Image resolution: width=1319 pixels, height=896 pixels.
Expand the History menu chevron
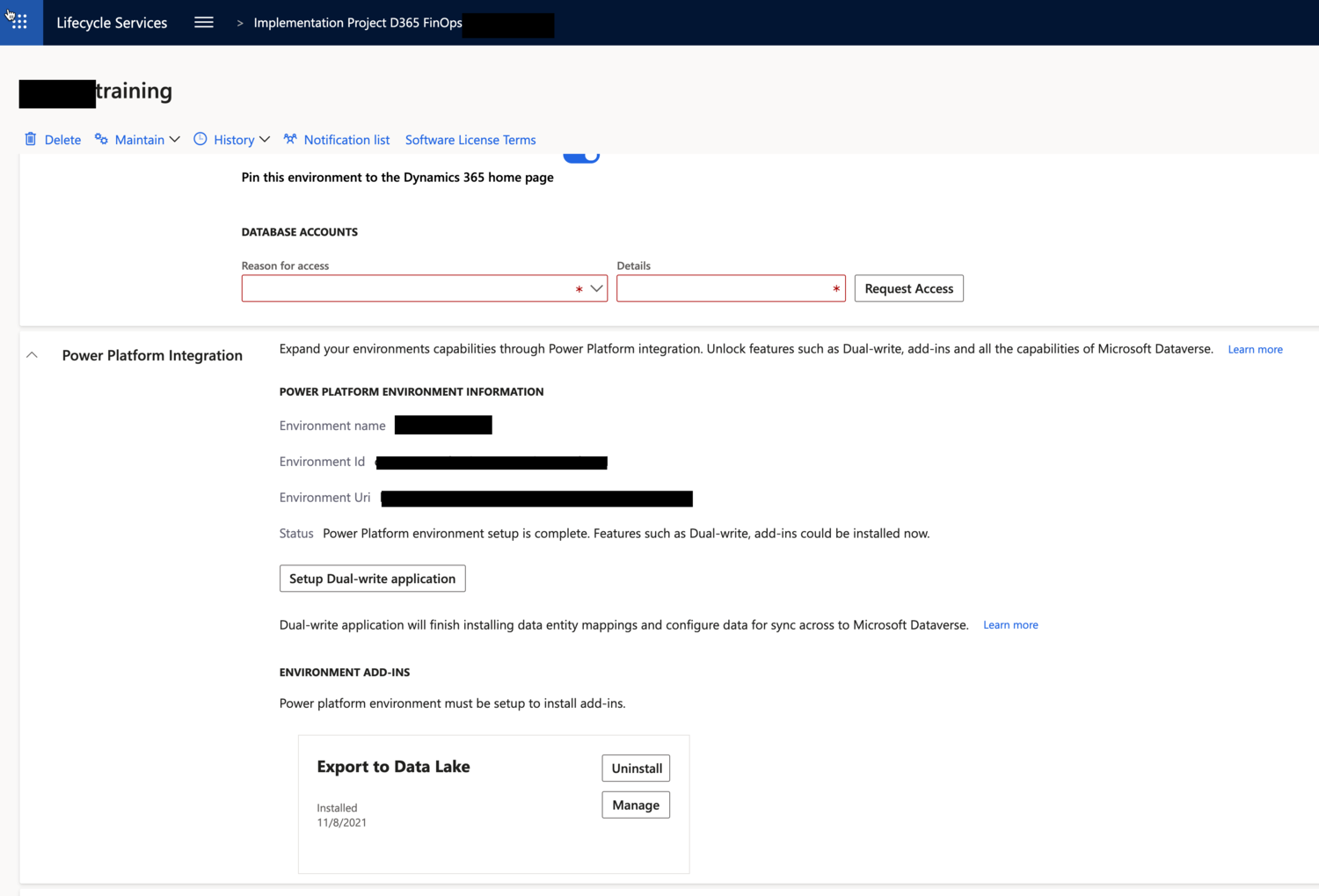[266, 139]
